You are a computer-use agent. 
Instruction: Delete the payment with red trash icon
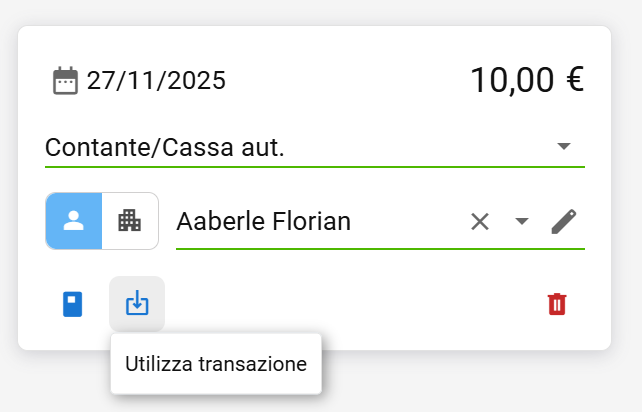point(557,304)
